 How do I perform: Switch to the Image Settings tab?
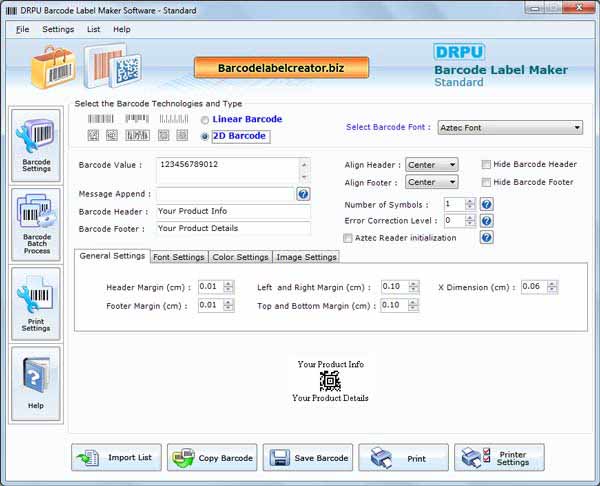(306, 257)
